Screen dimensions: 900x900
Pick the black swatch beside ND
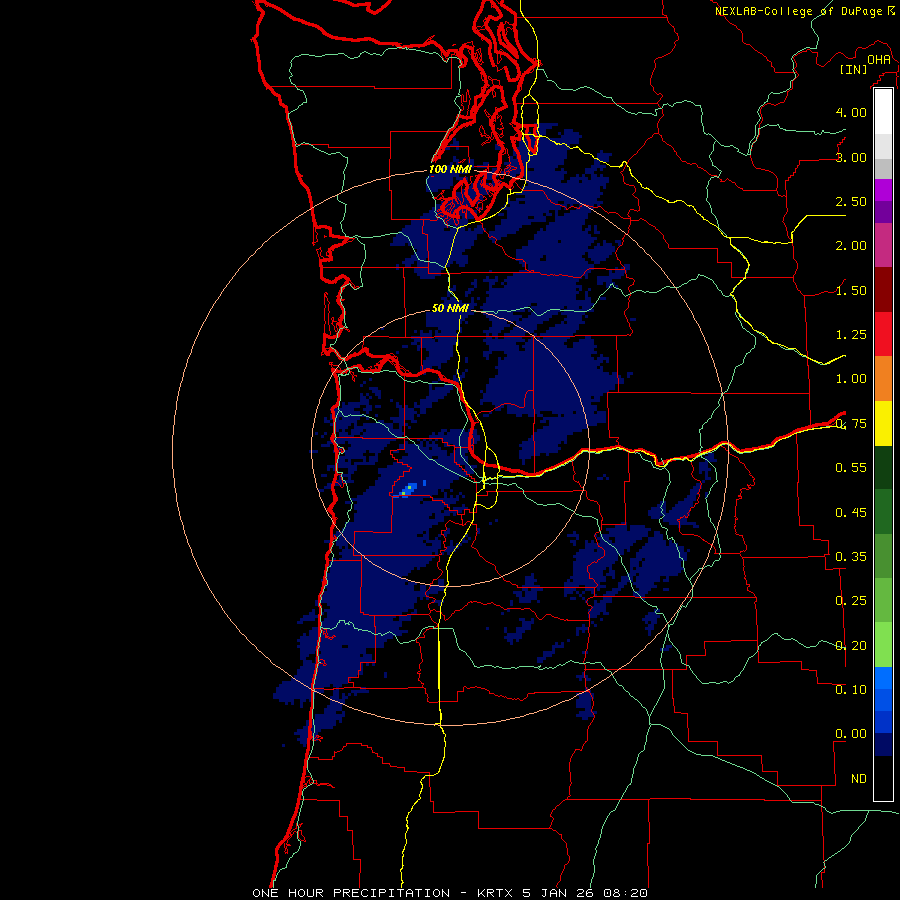883,778
